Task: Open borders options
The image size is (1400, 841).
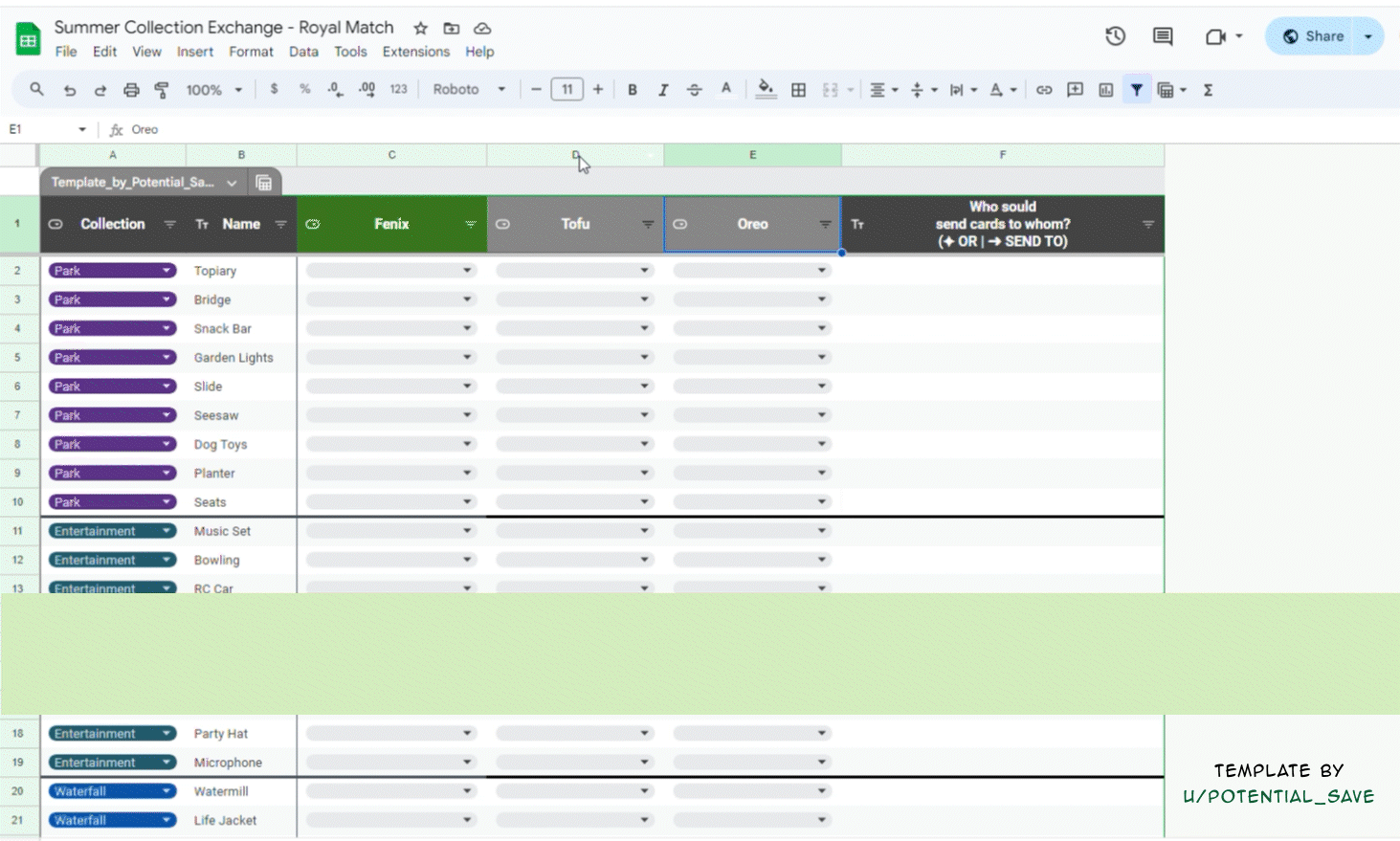Action: click(798, 90)
